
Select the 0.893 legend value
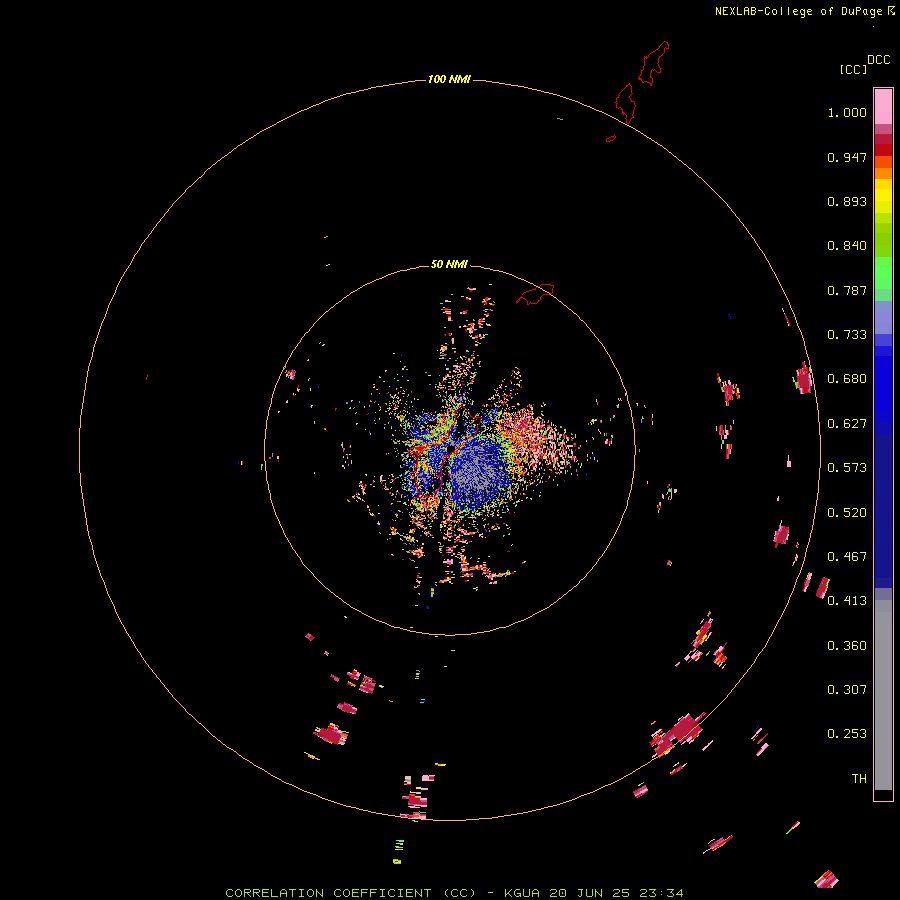coord(847,201)
